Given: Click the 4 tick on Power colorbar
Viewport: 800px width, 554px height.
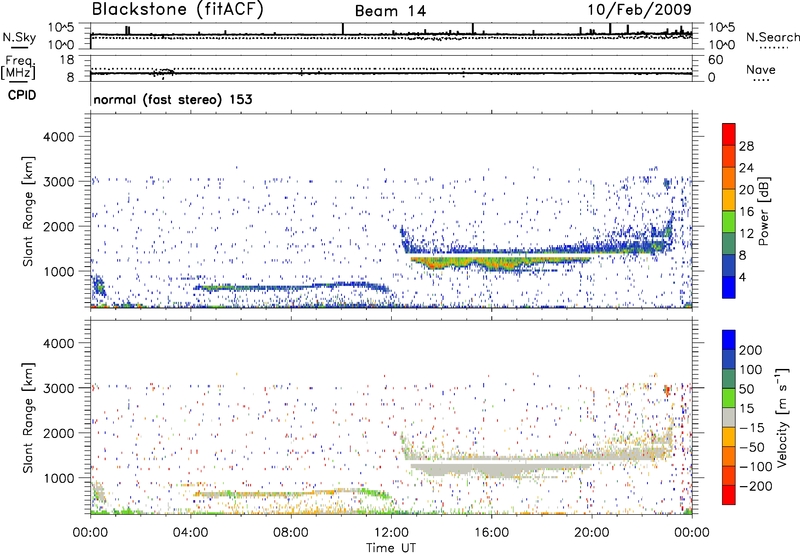Looking at the screenshot, I should (x=743, y=277).
